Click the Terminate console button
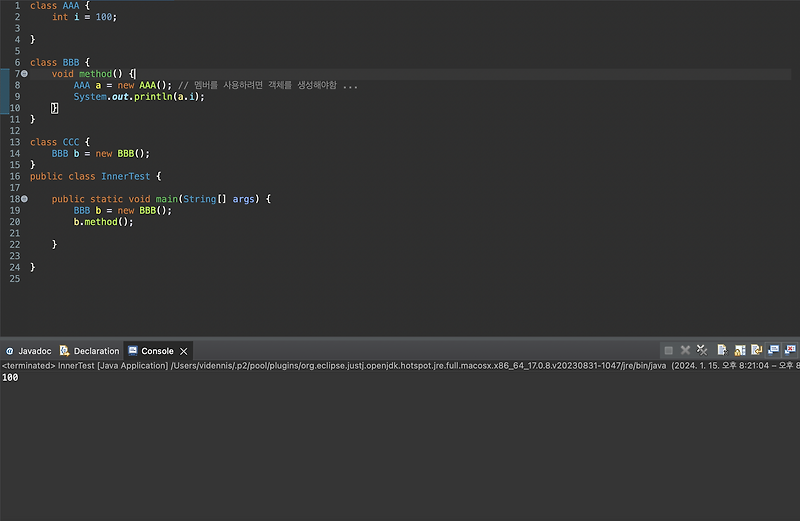This screenshot has width=800, height=521. pos(668,350)
